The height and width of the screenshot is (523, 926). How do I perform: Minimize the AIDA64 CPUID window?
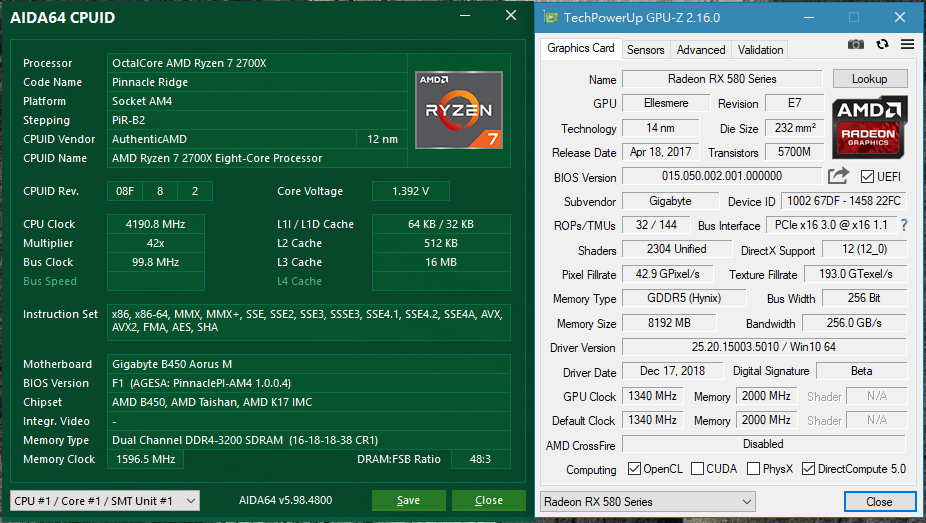pyautogui.click(x=465, y=16)
